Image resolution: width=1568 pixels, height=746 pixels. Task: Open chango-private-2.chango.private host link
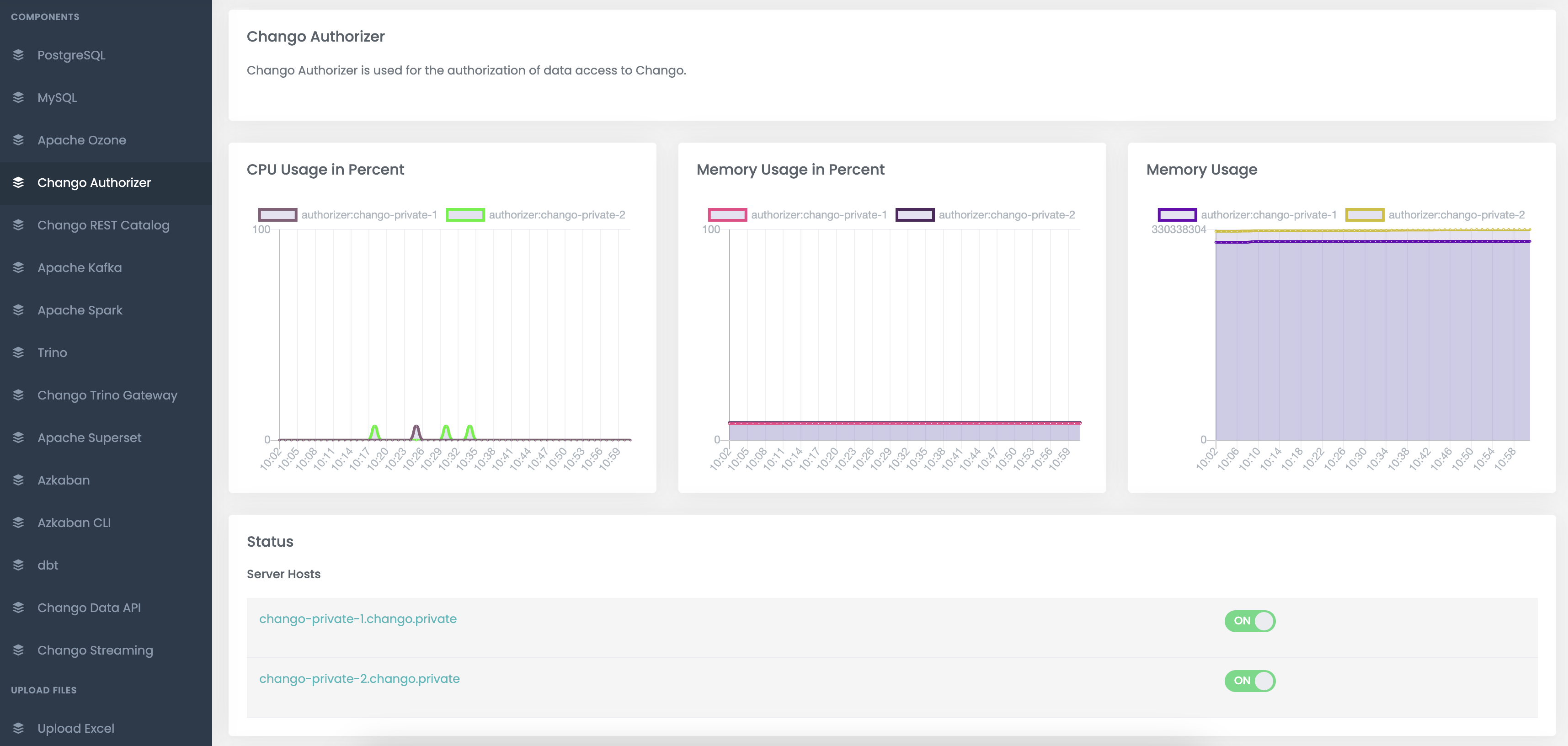pyautogui.click(x=359, y=678)
